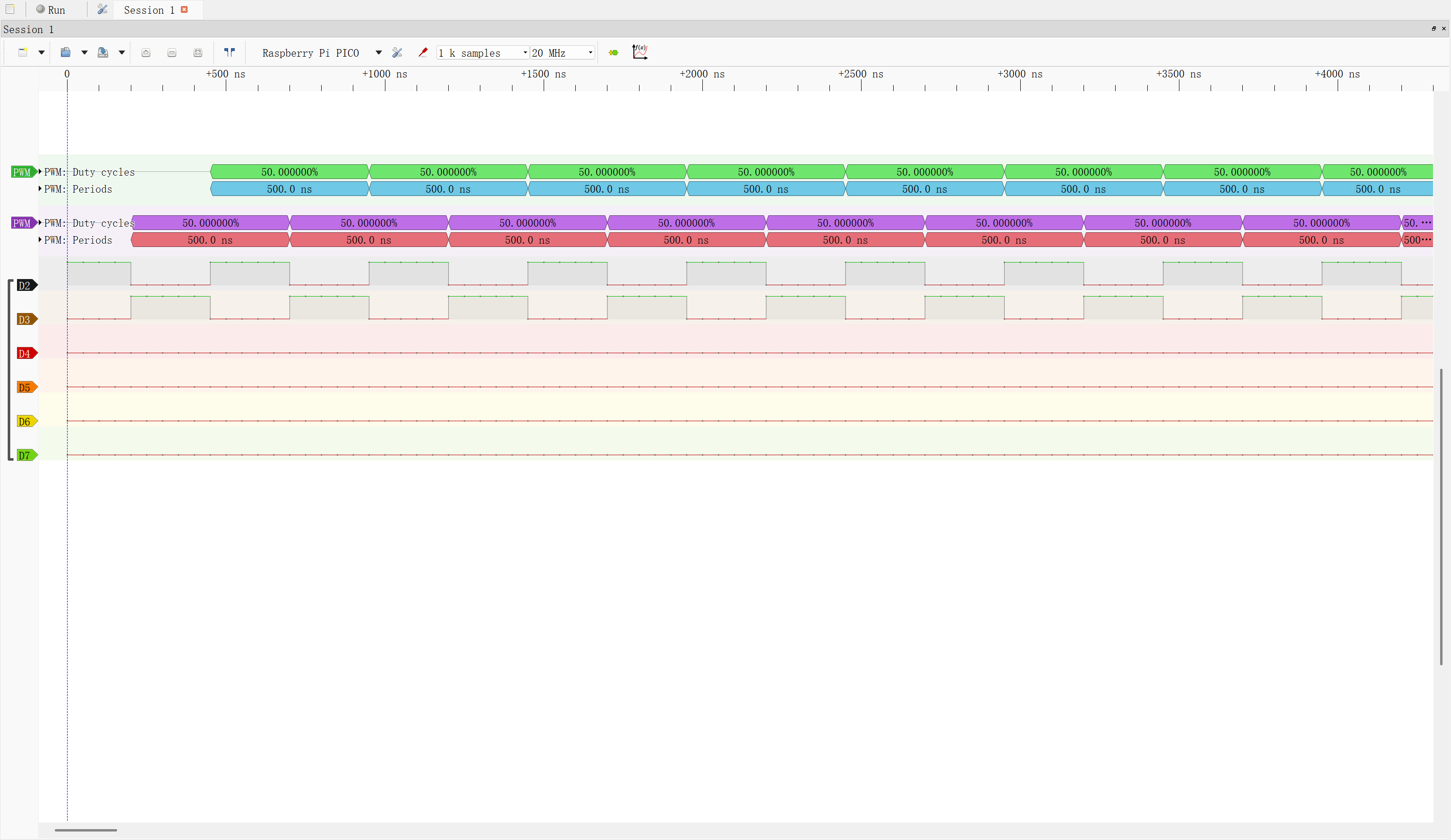1451x840 pixels.
Task: Select the Session 1 tab
Action: pyautogui.click(x=148, y=9)
